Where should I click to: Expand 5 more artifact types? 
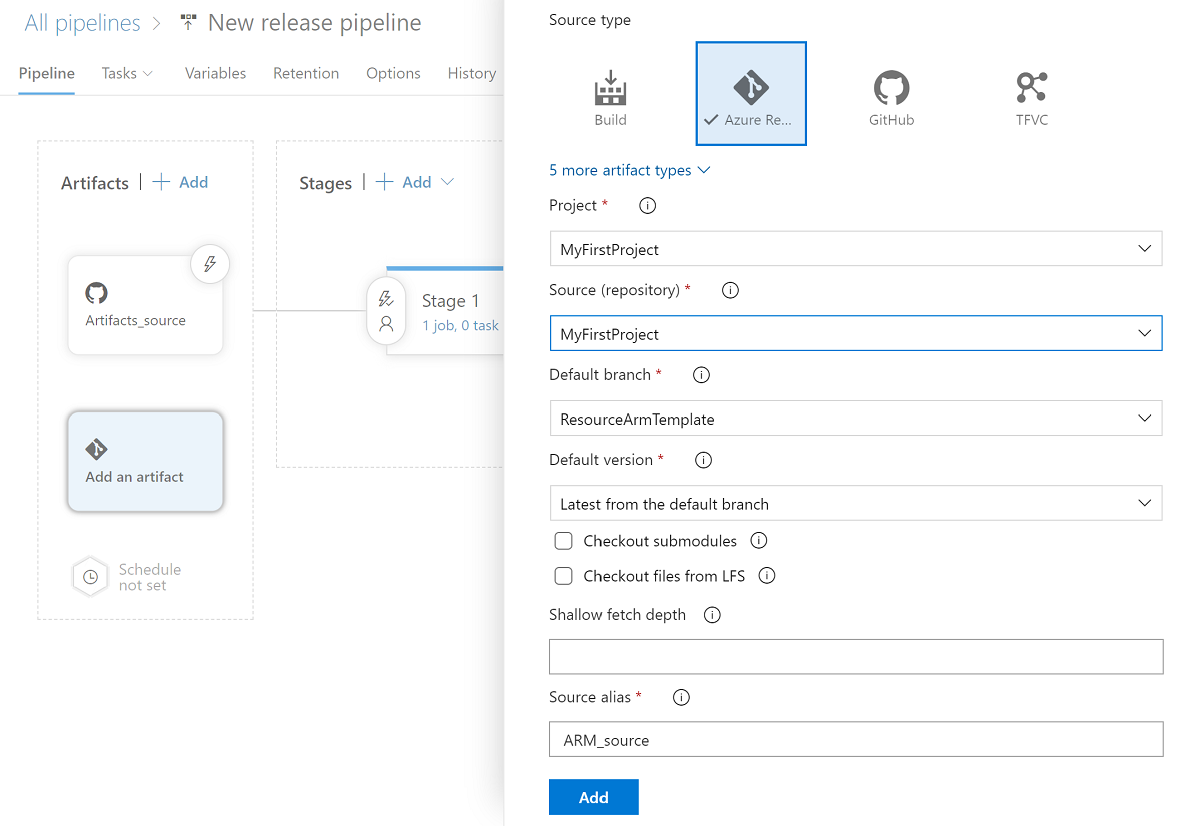[x=629, y=170]
